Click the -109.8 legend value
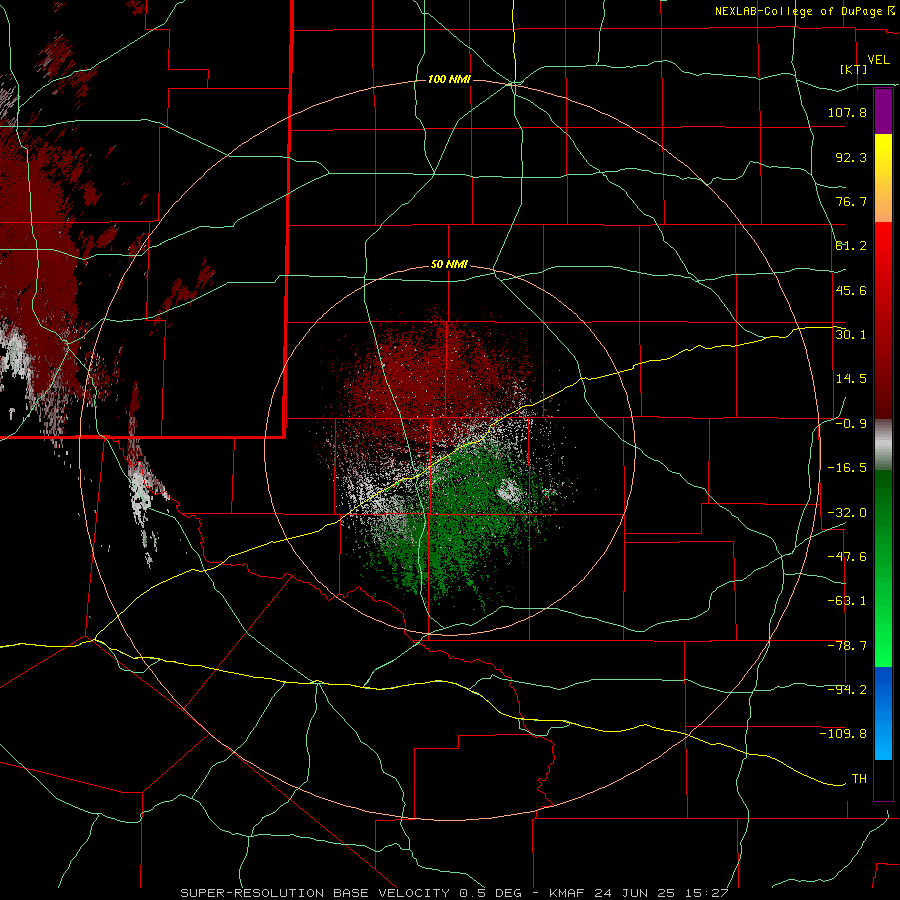 pos(843,734)
